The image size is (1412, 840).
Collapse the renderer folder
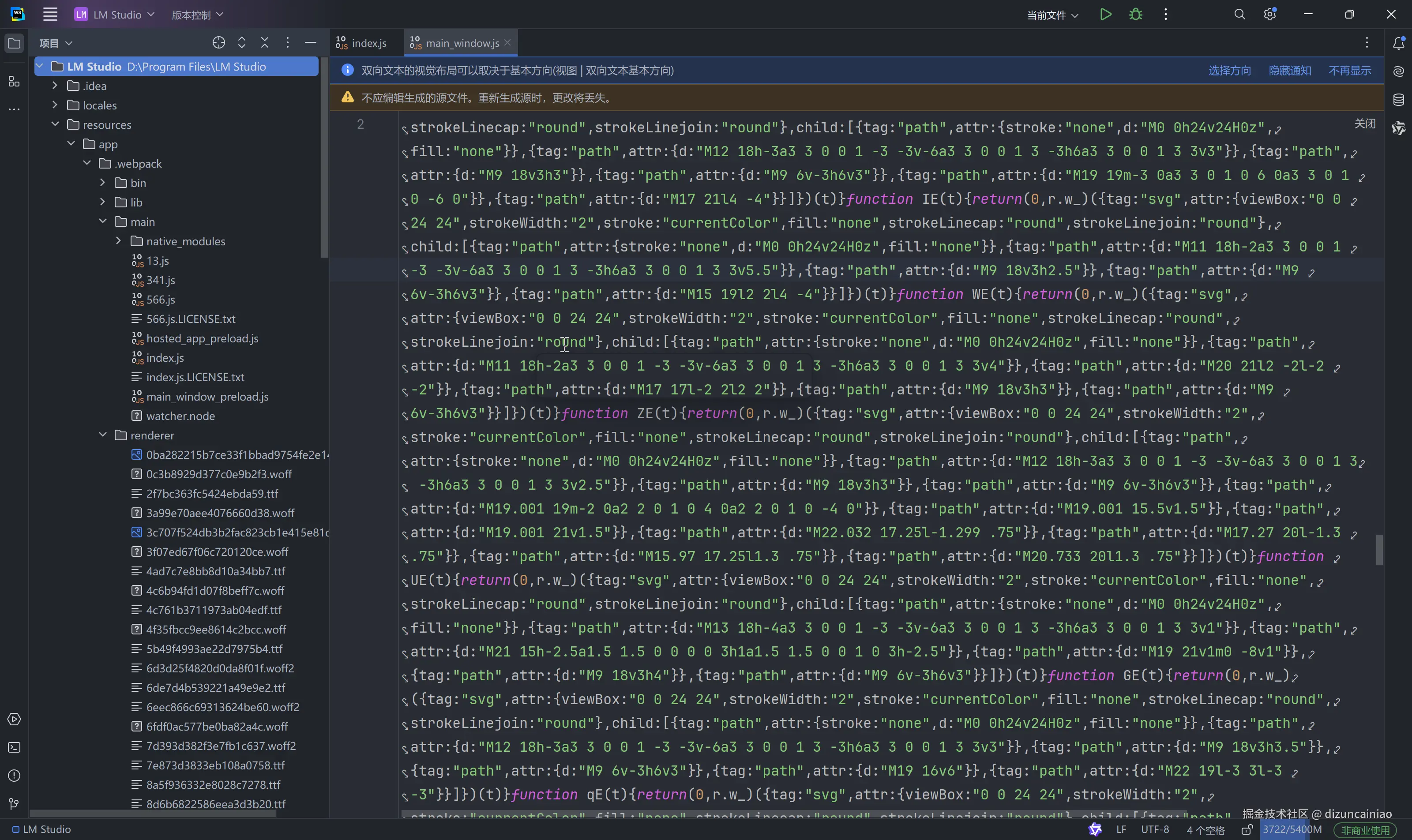tap(102, 435)
